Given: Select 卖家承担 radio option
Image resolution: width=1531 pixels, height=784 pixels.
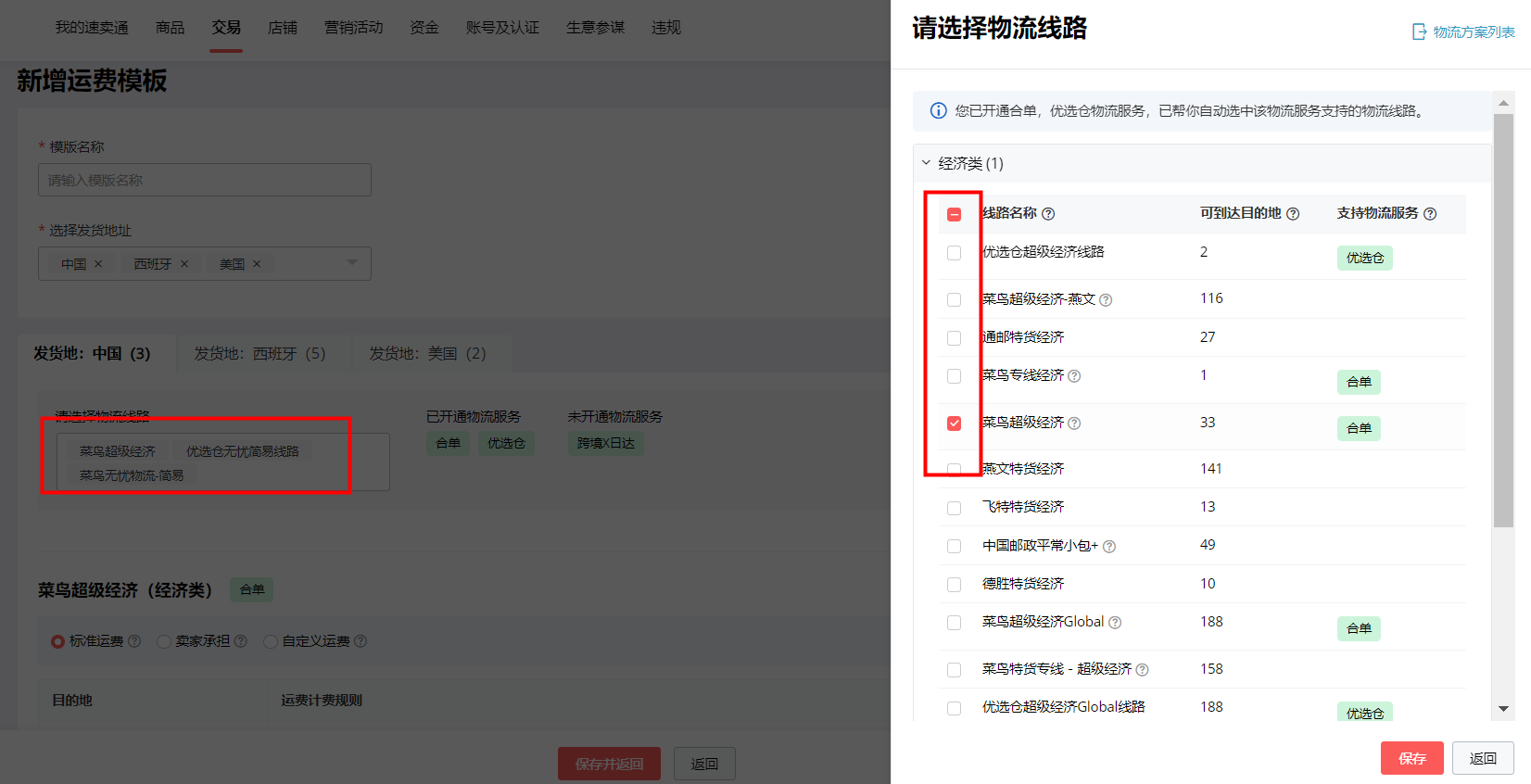Looking at the screenshot, I should tap(164, 641).
